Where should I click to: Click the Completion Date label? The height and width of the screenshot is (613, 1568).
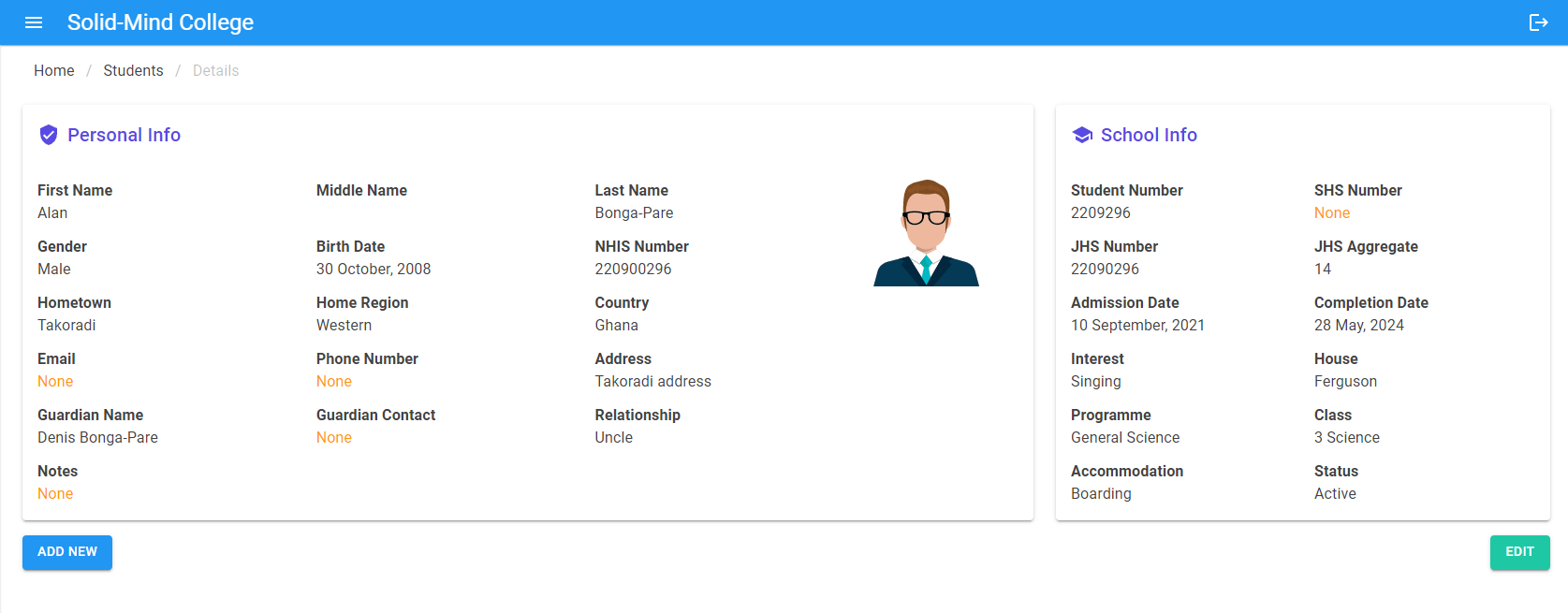(1371, 303)
